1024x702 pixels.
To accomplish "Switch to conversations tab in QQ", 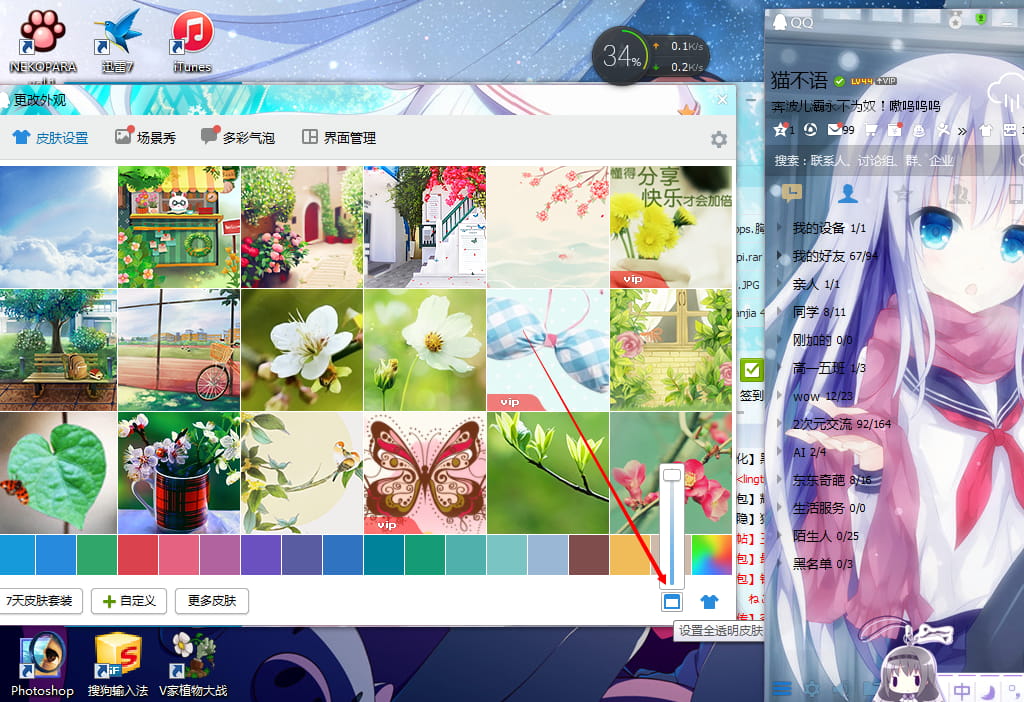I will (792, 193).
